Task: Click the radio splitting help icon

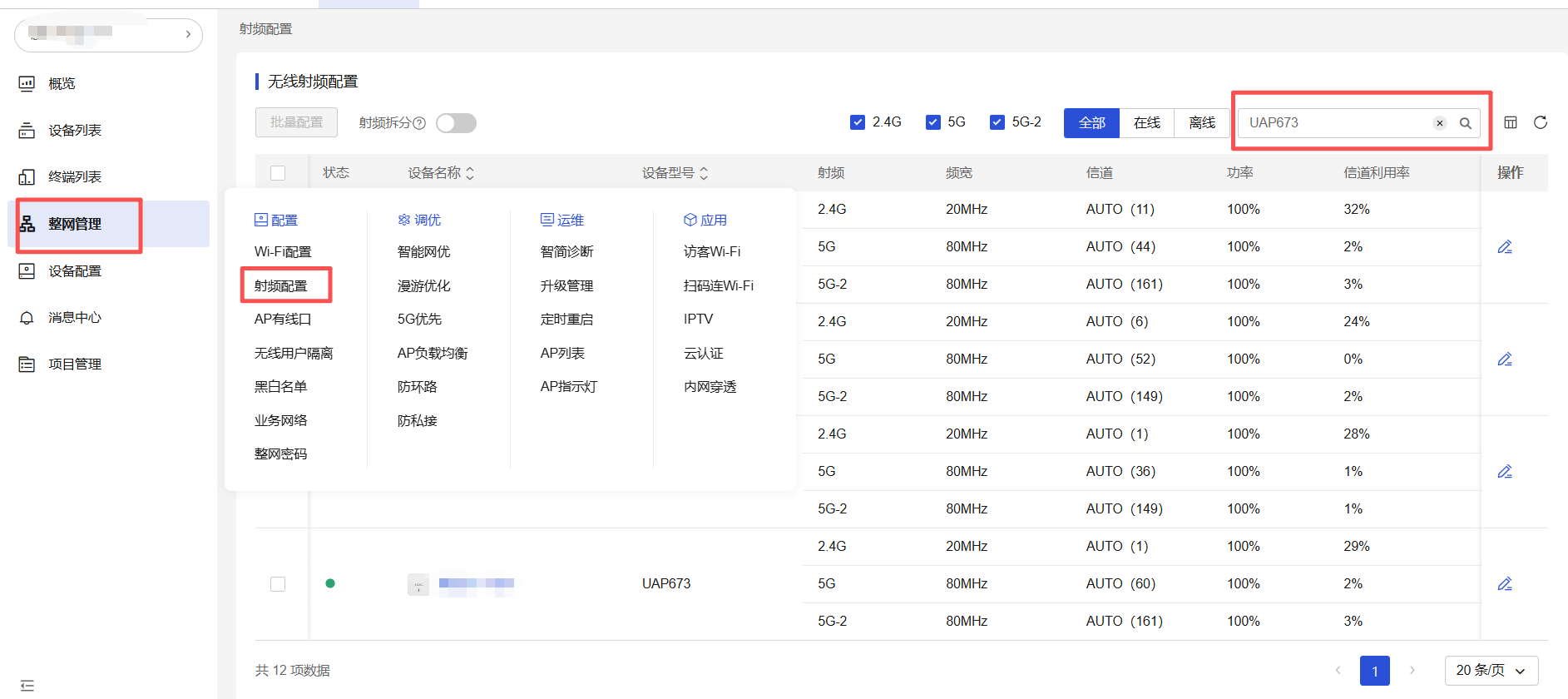Action: (x=419, y=123)
